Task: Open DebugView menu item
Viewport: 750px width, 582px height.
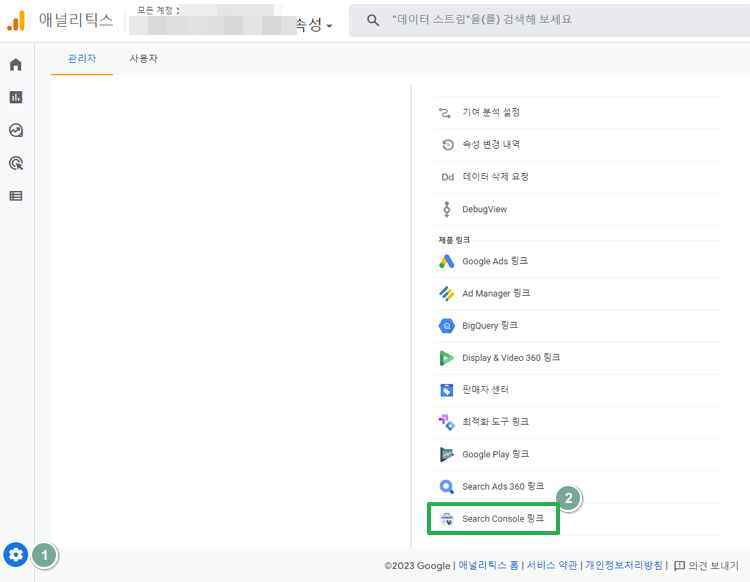Action: click(576, 209)
